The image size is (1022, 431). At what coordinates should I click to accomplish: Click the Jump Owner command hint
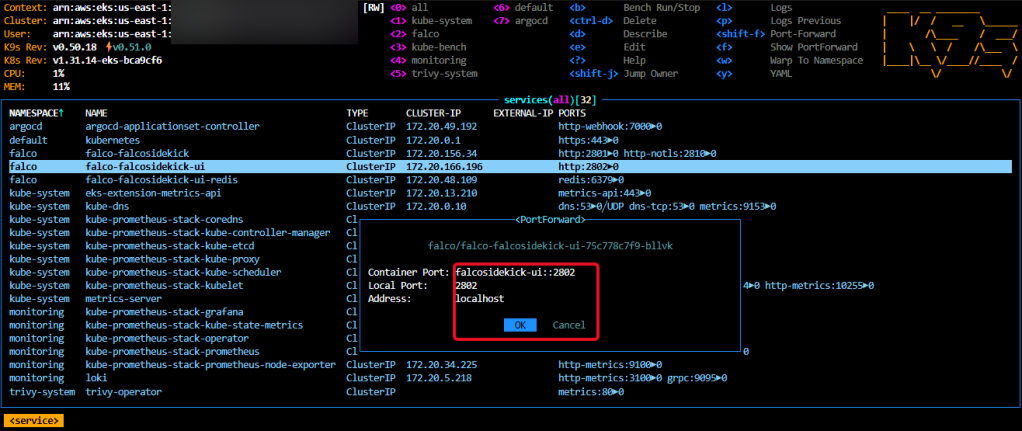(x=650, y=74)
